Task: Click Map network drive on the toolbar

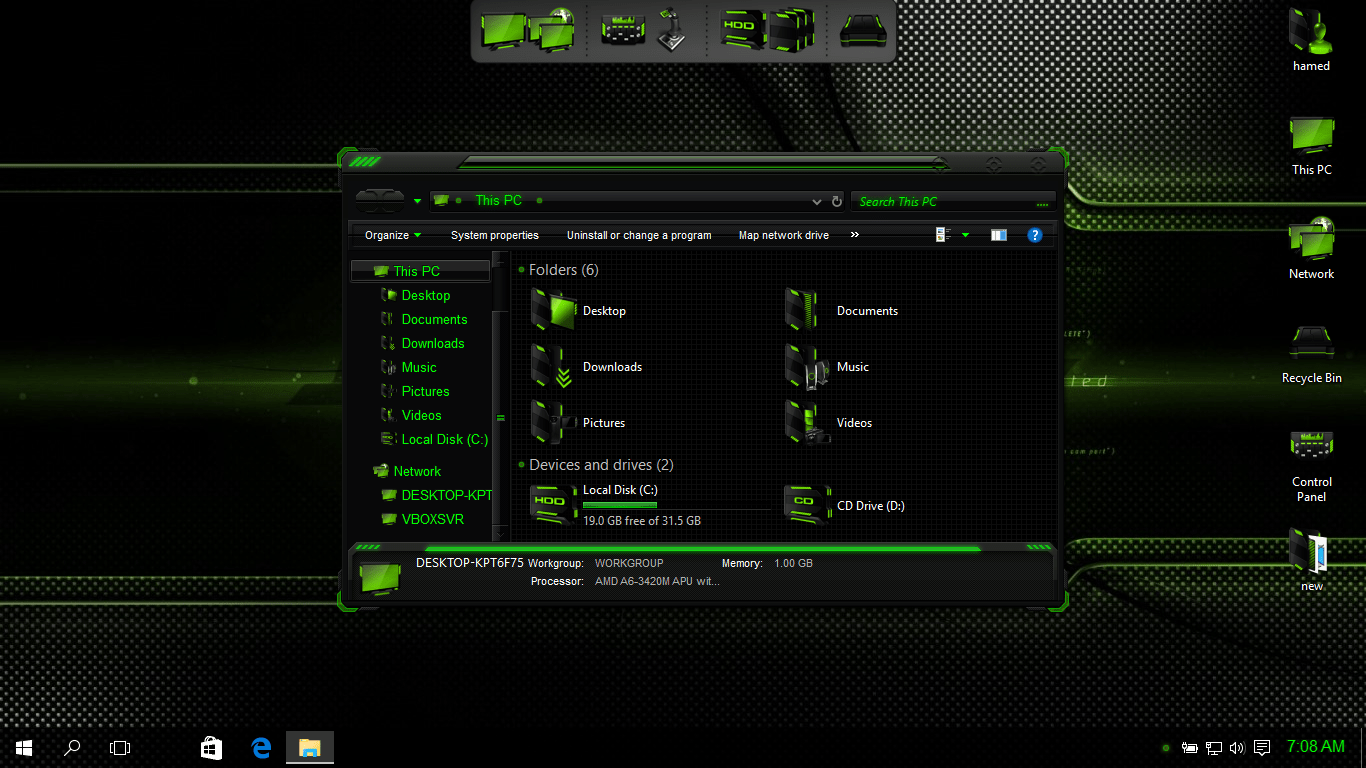Action: [783, 235]
